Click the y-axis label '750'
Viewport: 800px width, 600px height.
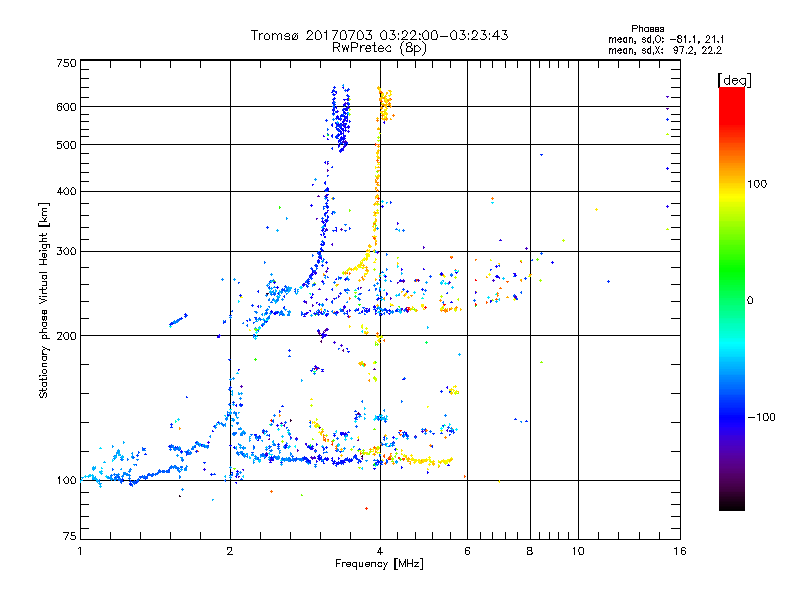click(66, 63)
